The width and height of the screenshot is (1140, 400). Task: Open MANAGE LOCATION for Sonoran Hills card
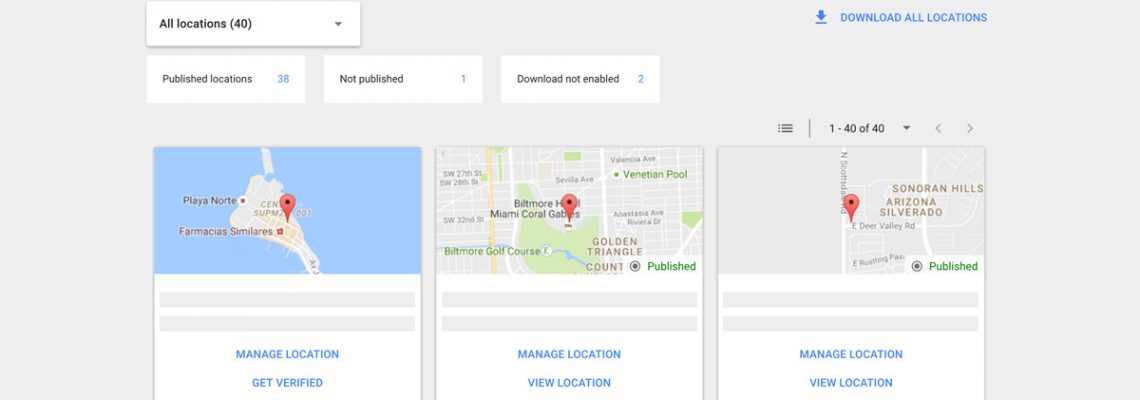[851, 354]
